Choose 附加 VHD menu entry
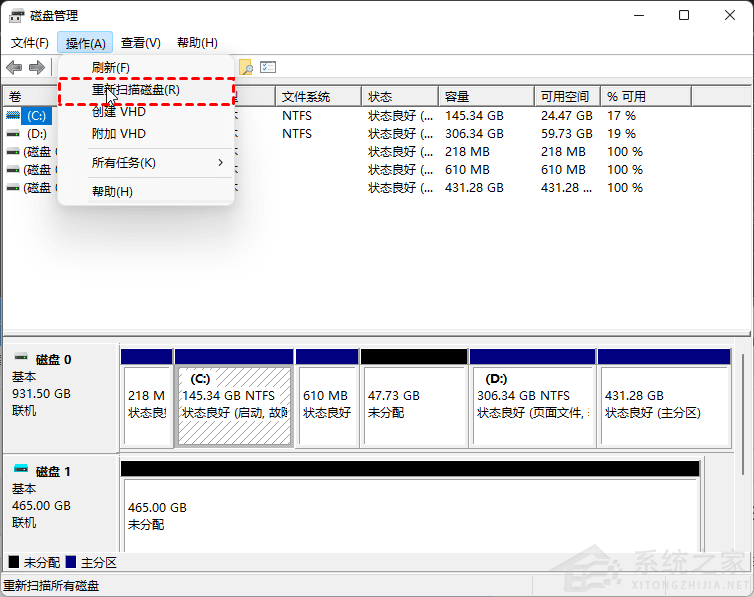Screen dimensions: 754x597 click(x=119, y=133)
